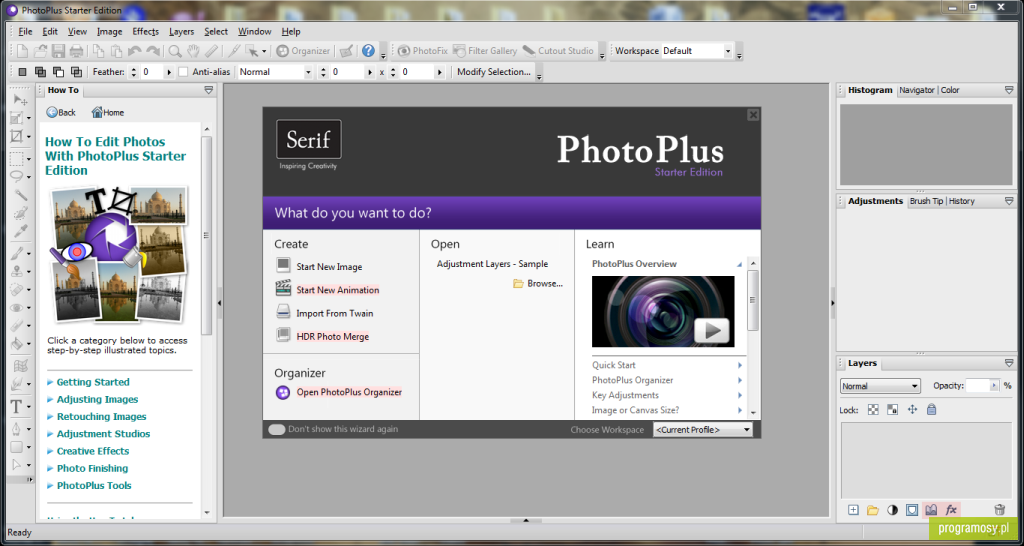1024x546 pixels.
Task: Select the New Selection mode button
Action: click(22, 72)
